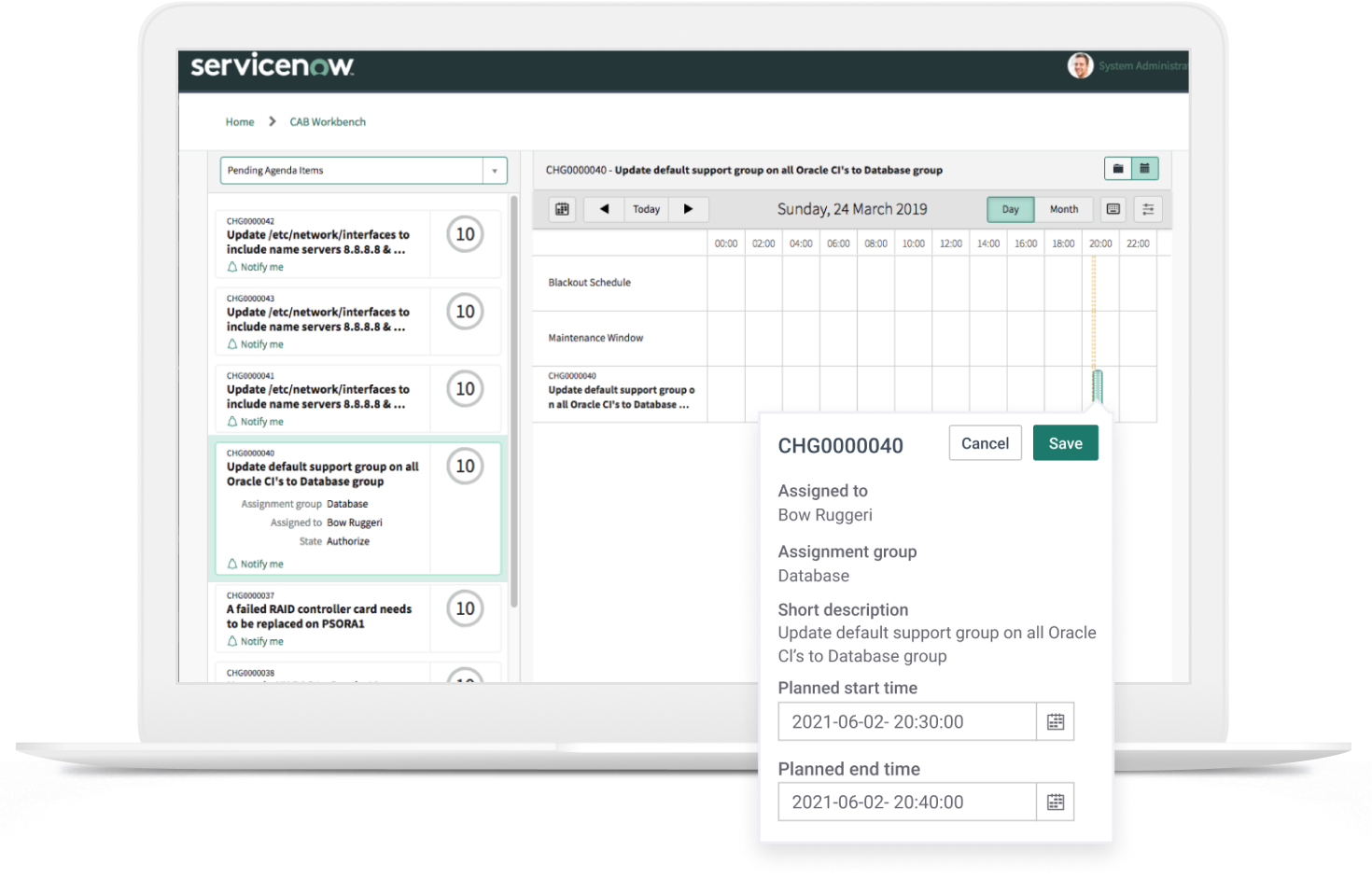Click CAB Workbench breadcrumb link
Viewport: 1372px width, 879px height.
[x=328, y=122]
